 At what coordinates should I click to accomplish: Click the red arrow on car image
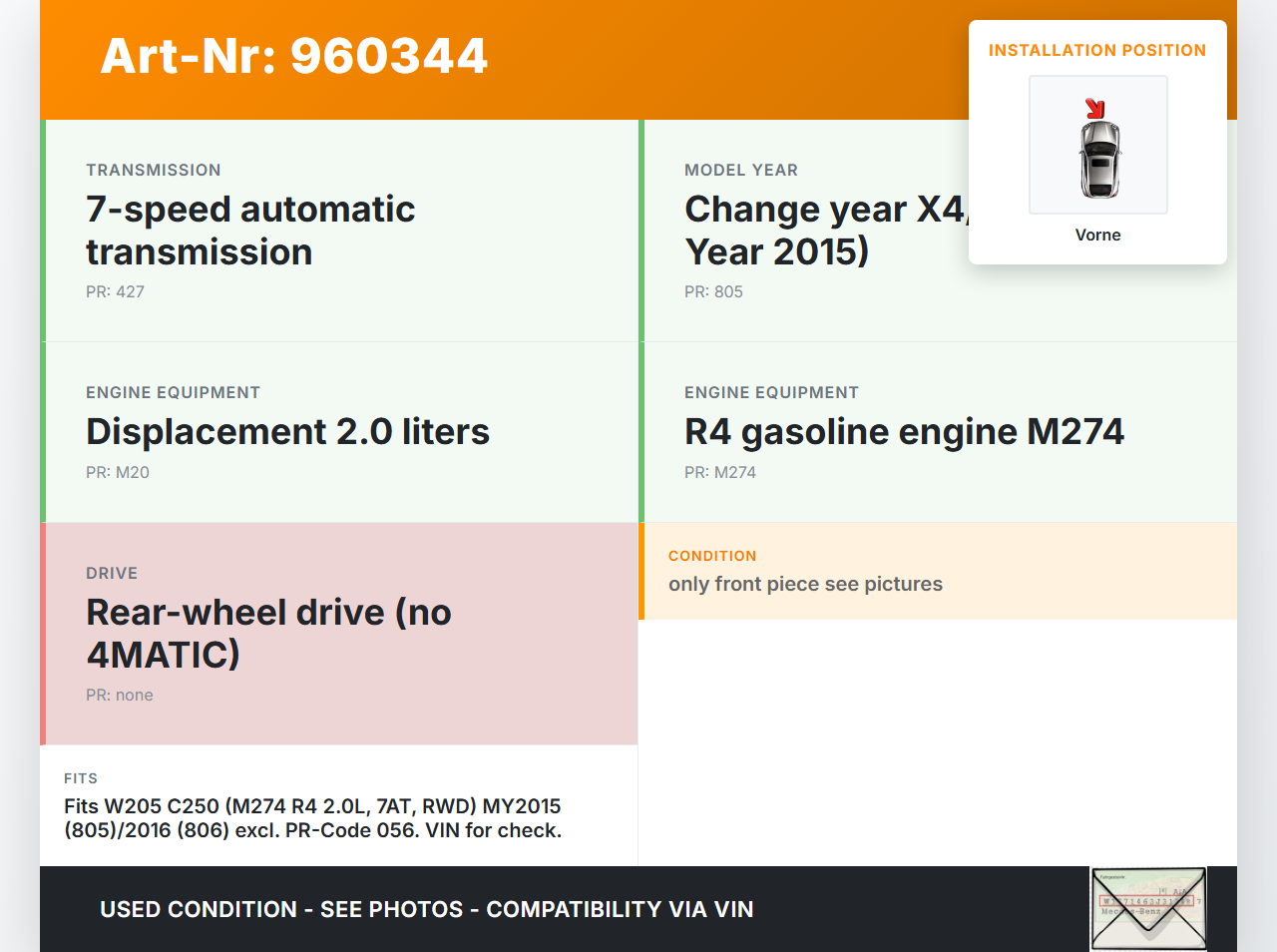1094,108
